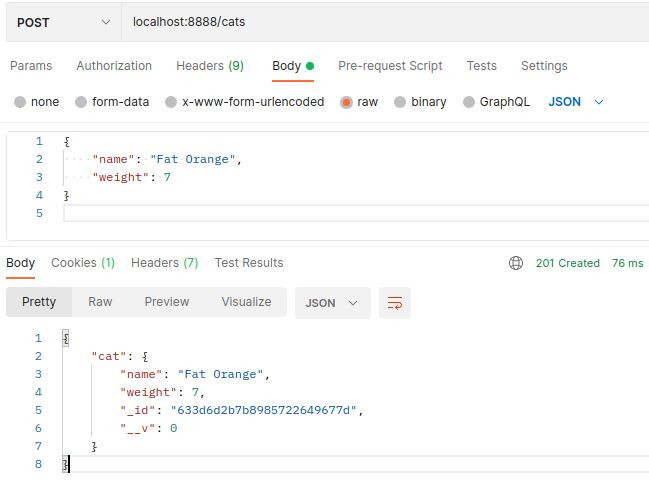
Task: Switch to the Headers (9) request tab
Action: click(210, 66)
